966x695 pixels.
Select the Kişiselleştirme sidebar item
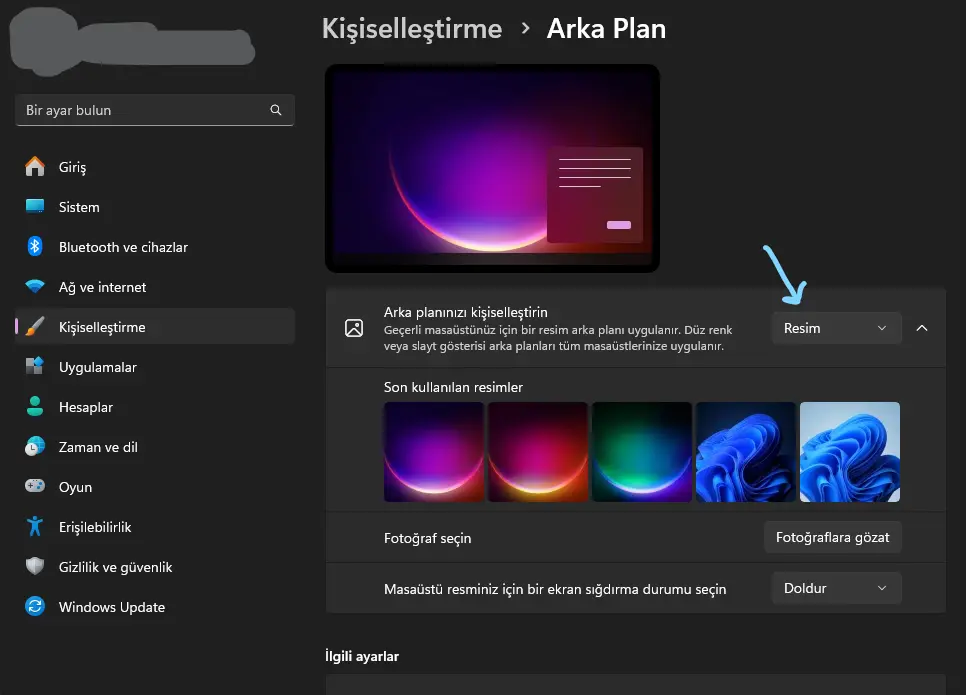click(155, 327)
